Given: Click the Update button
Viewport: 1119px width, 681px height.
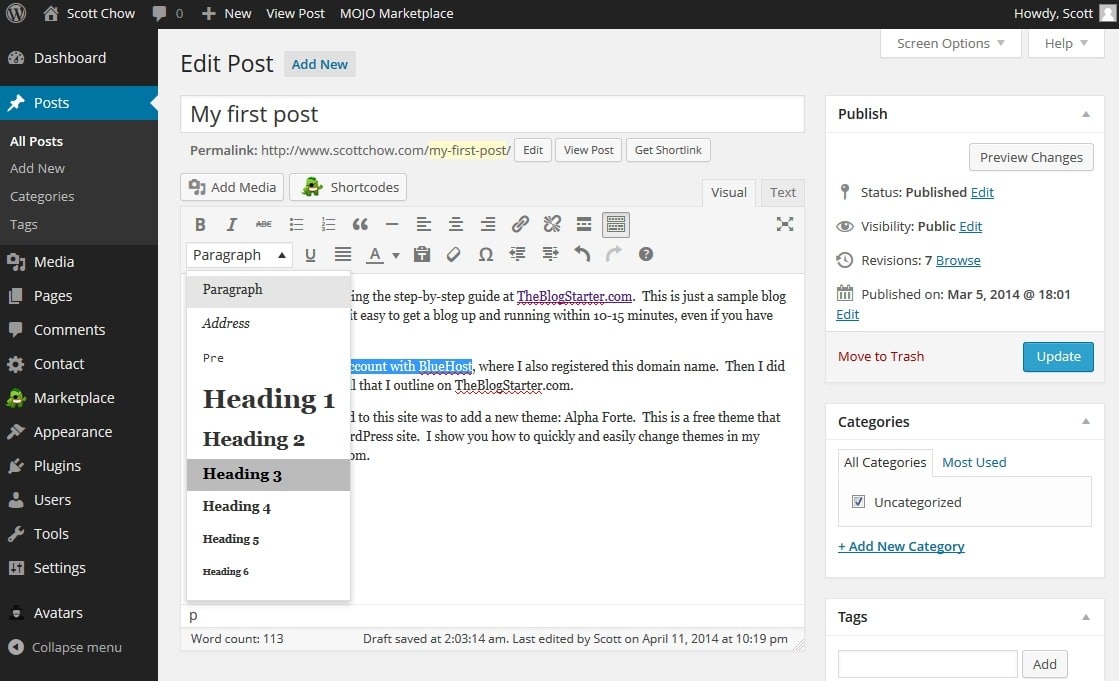Looking at the screenshot, I should coord(1058,357).
